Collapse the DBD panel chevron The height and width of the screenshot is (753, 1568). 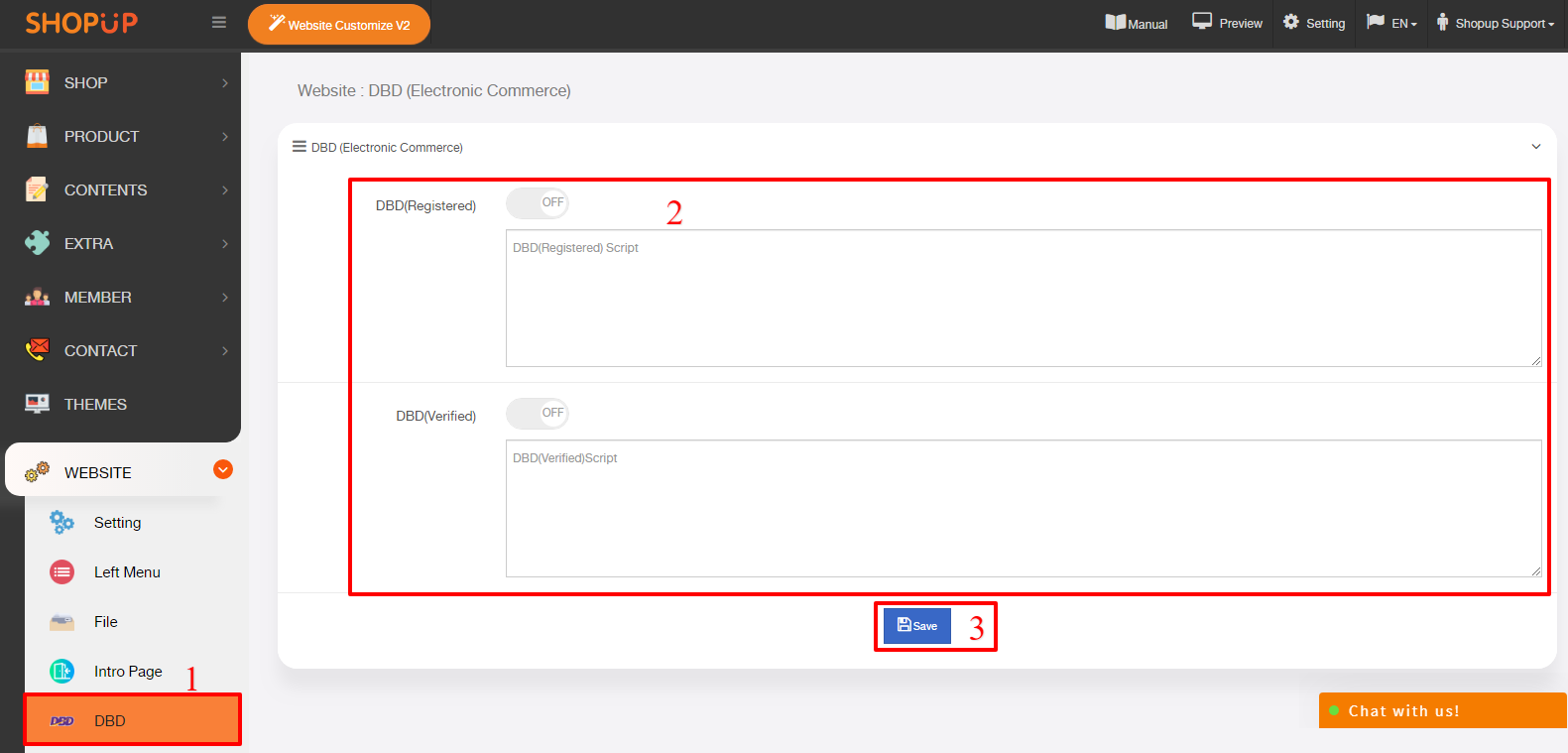tap(1536, 147)
